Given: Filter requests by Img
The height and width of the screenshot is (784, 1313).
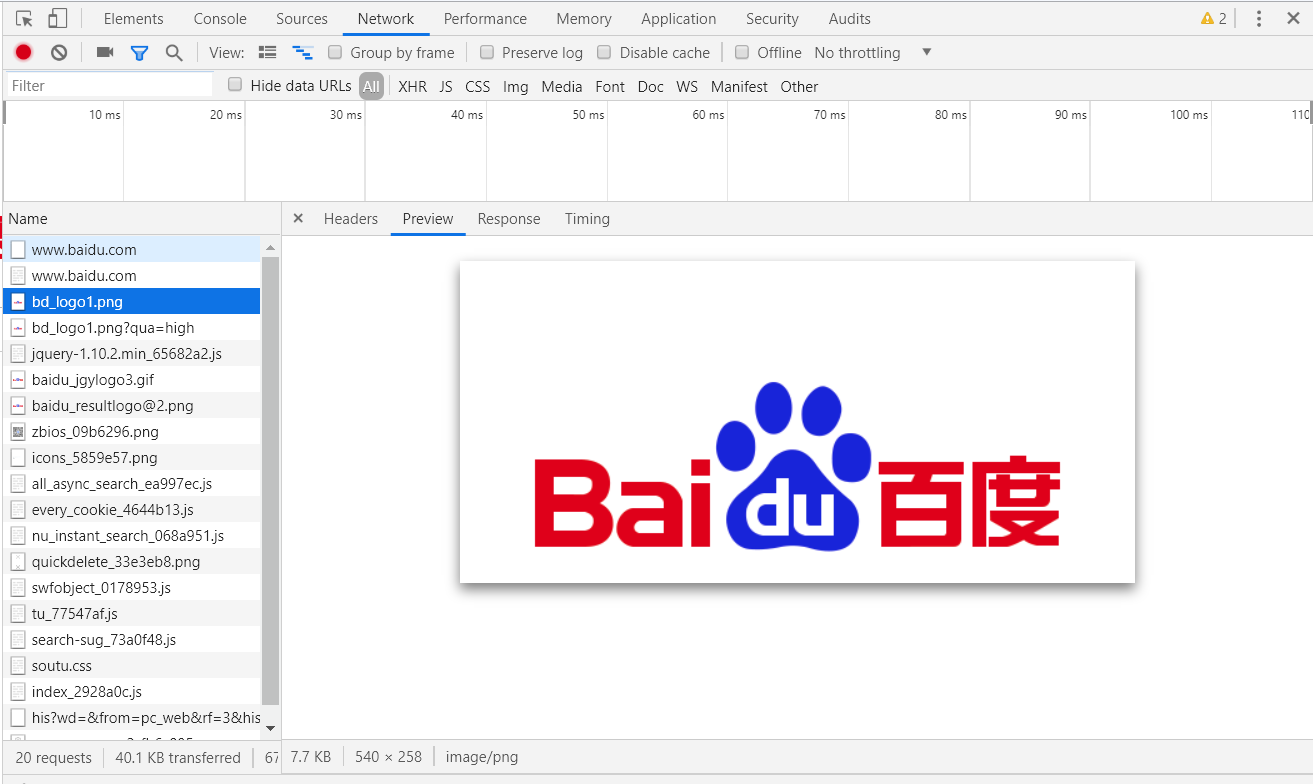Looking at the screenshot, I should [x=516, y=86].
